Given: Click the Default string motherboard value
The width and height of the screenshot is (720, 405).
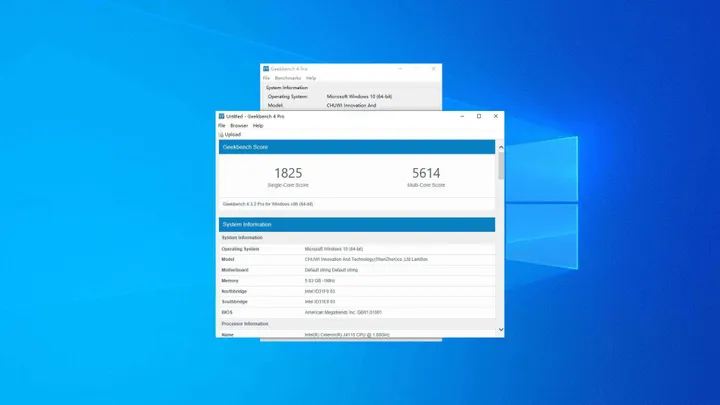Looking at the screenshot, I should 331,270.
